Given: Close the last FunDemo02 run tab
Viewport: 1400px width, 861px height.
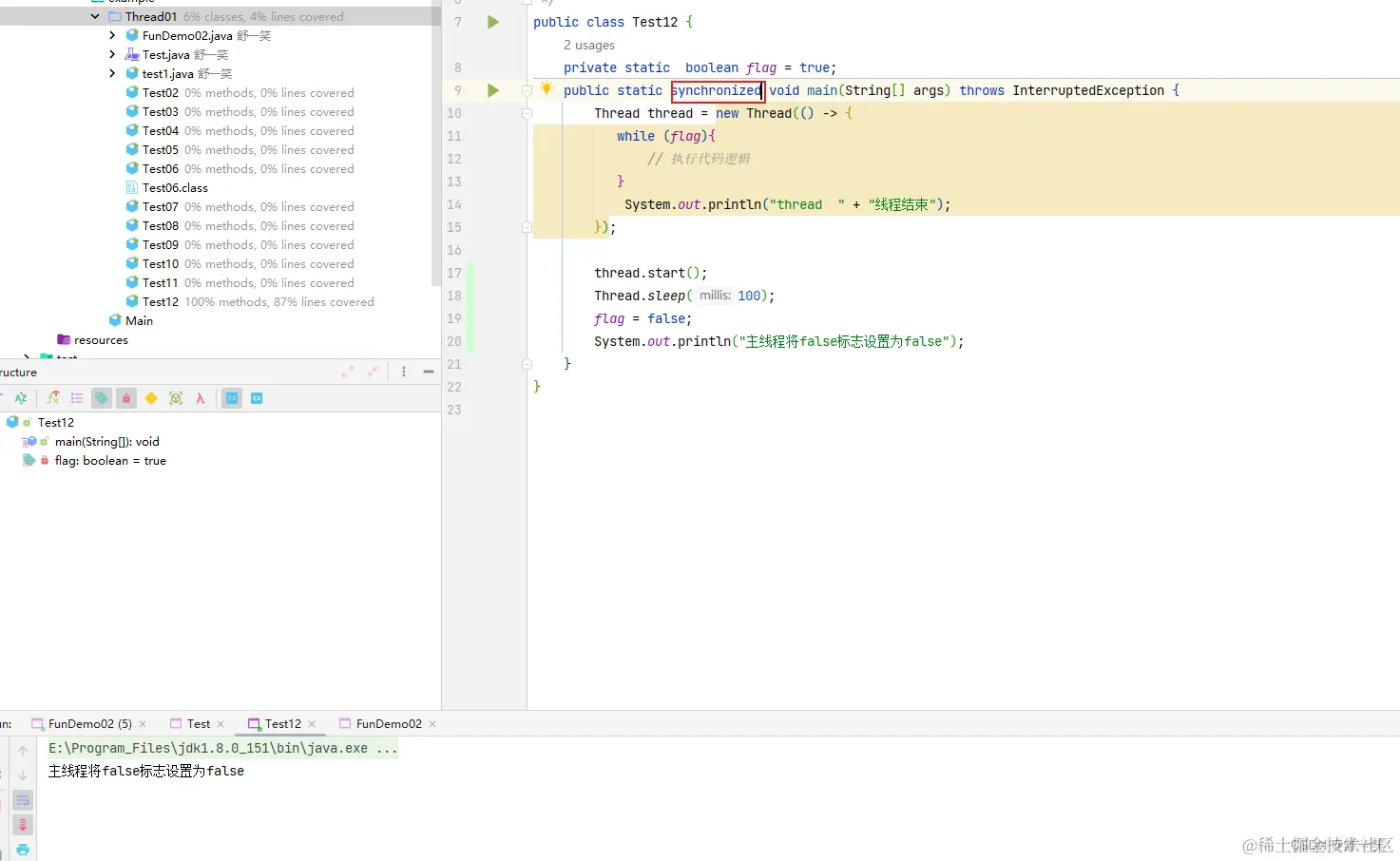Looking at the screenshot, I should 432,724.
